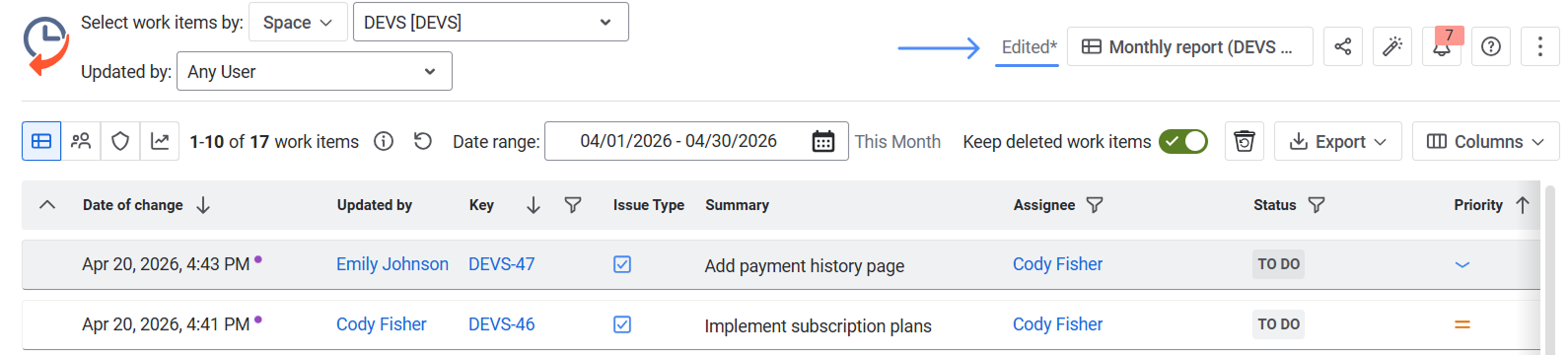The image size is (1568, 355).
Task: Sort by Key column arrow
Action: tap(534, 205)
